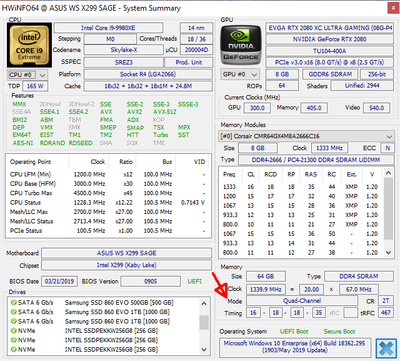This screenshot has width=400, height=361.
Task: Click the µCU 200004D field
Action: 196,50
